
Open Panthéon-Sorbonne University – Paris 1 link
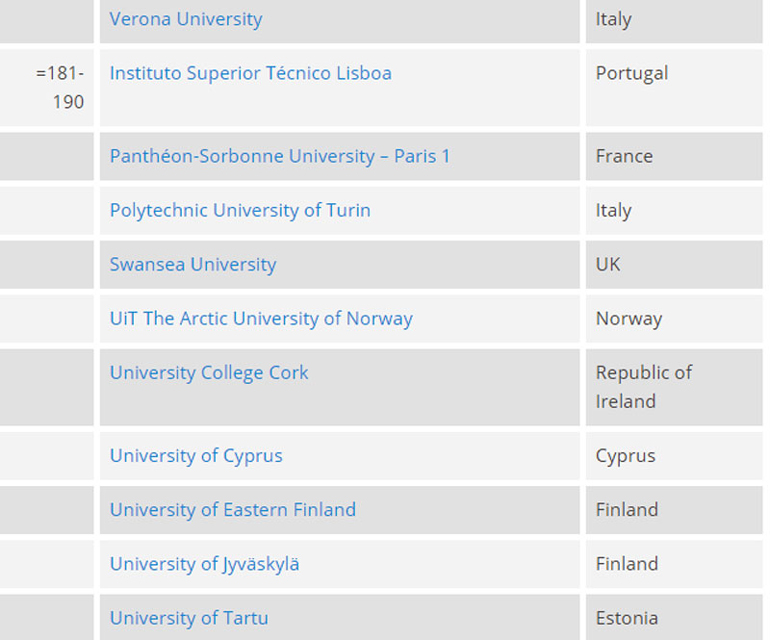coord(280,156)
